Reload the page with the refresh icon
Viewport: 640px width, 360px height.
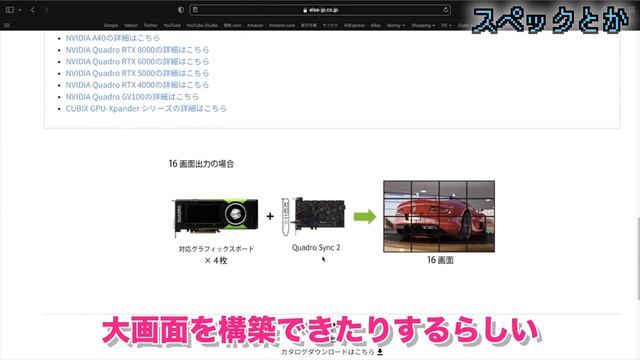point(446,10)
